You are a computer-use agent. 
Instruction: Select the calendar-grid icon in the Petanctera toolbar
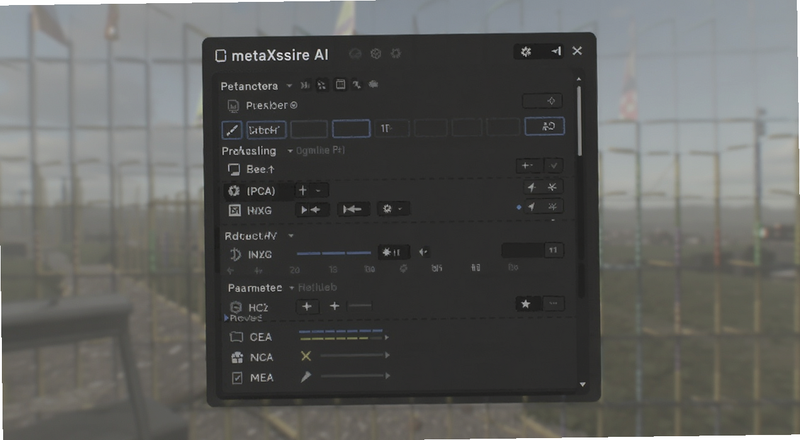coord(340,84)
